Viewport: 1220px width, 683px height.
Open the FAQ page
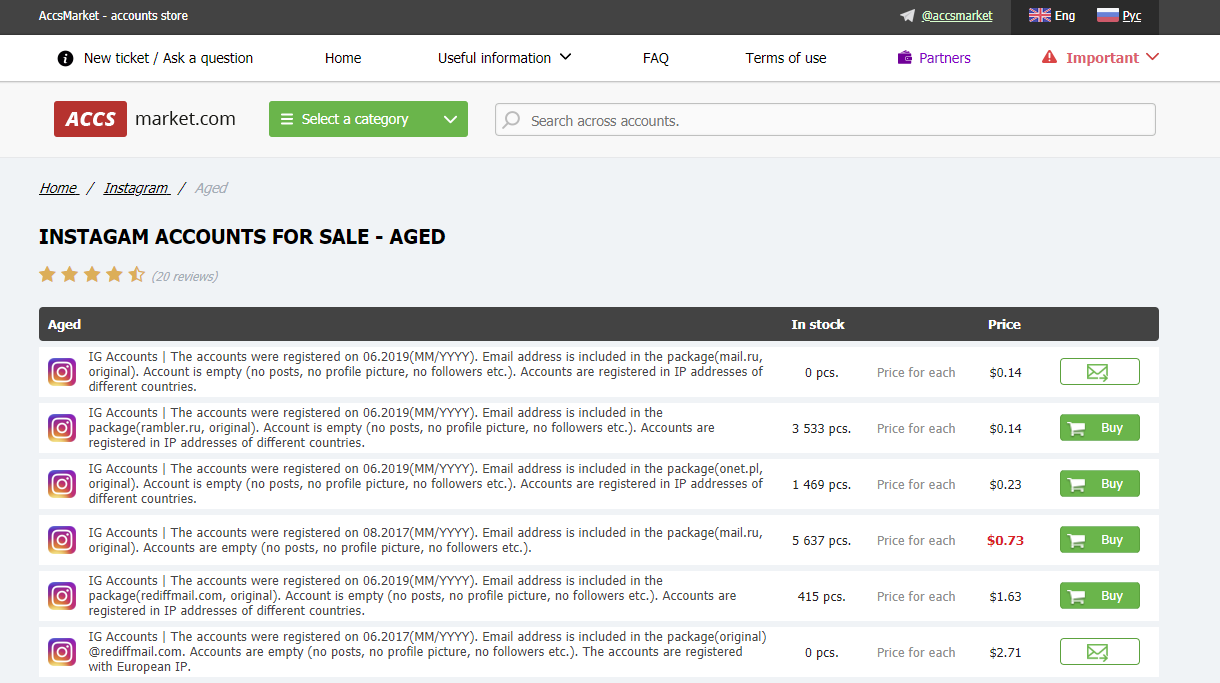(656, 58)
